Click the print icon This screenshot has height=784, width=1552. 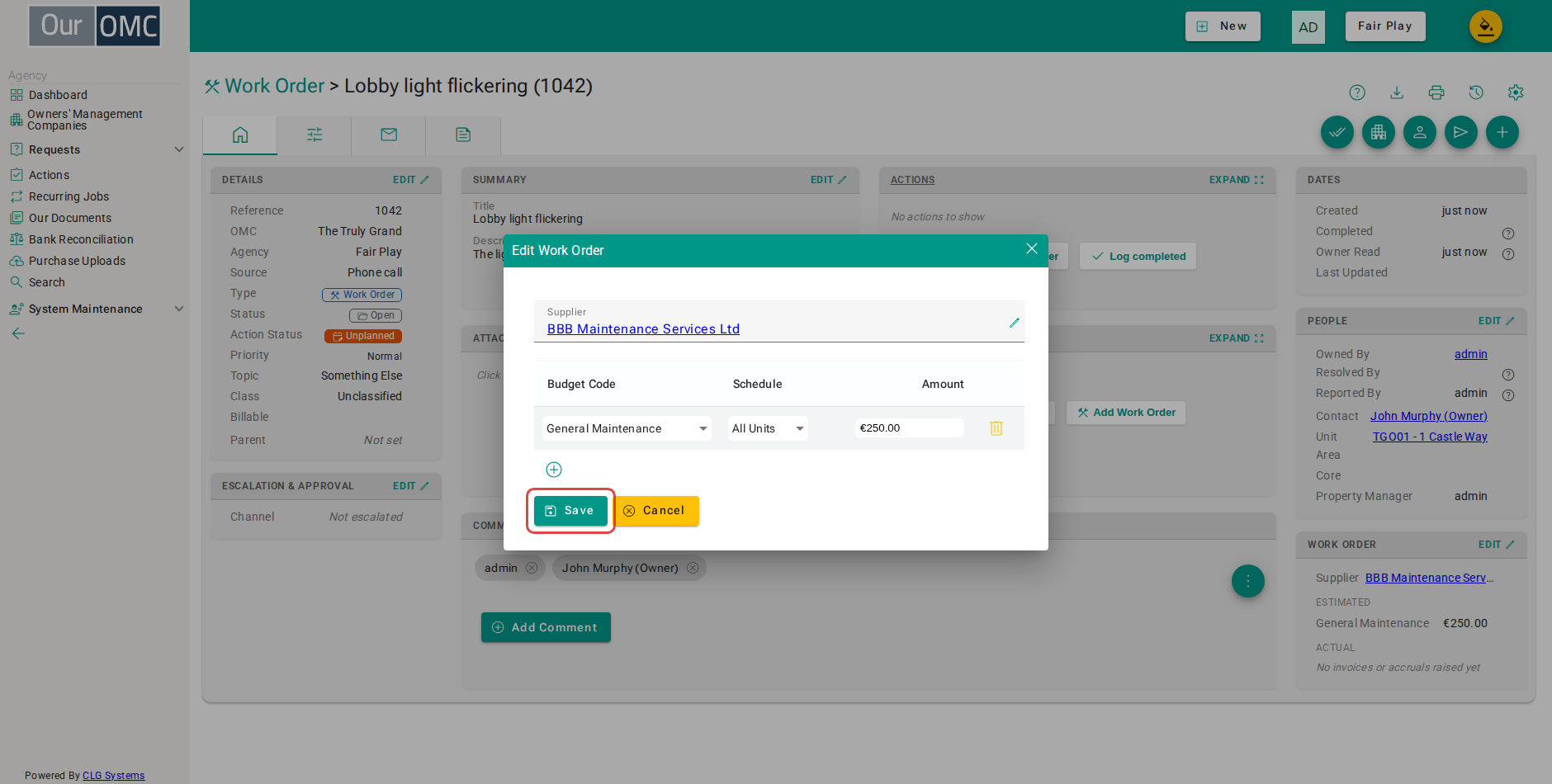1436,92
